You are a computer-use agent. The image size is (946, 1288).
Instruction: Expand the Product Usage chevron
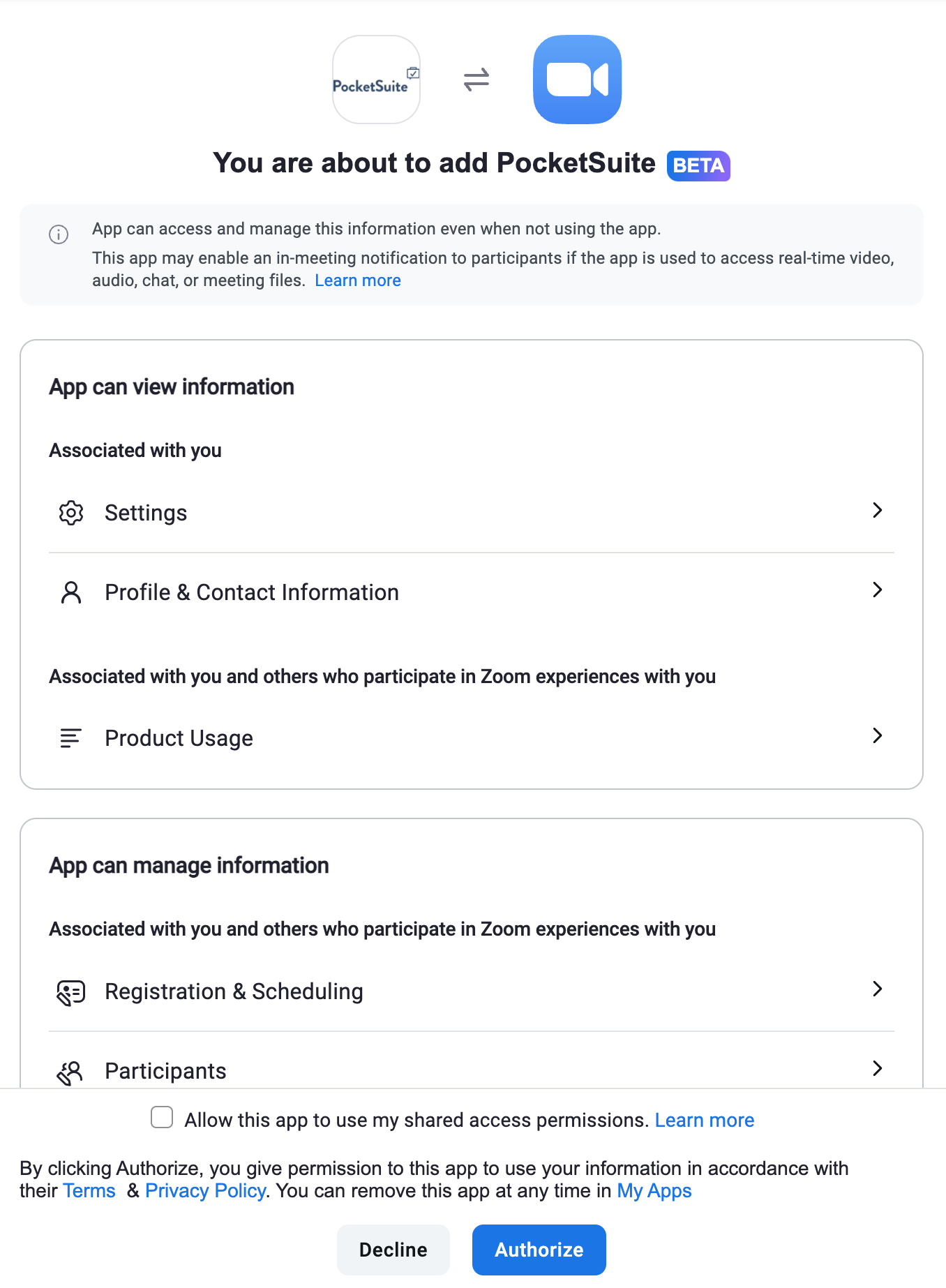point(878,735)
